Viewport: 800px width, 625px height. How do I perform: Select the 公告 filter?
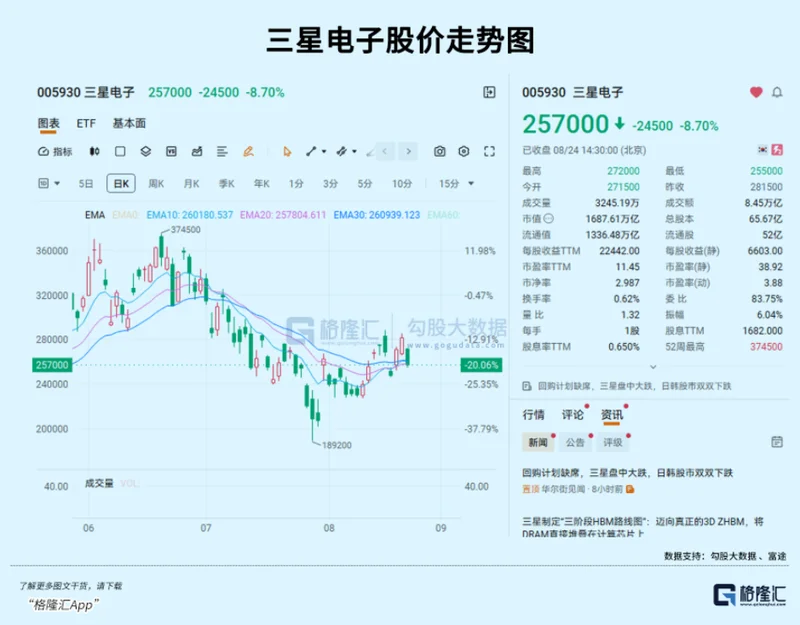tap(575, 442)
